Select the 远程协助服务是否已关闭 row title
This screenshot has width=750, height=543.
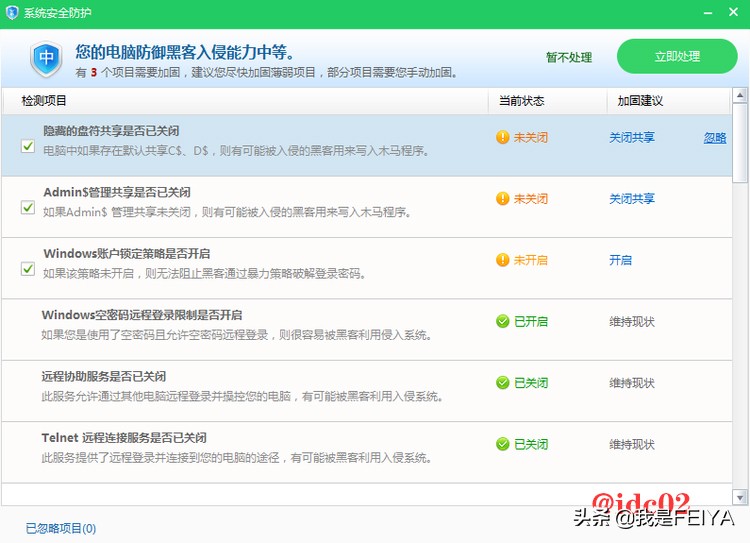(103, 376)
